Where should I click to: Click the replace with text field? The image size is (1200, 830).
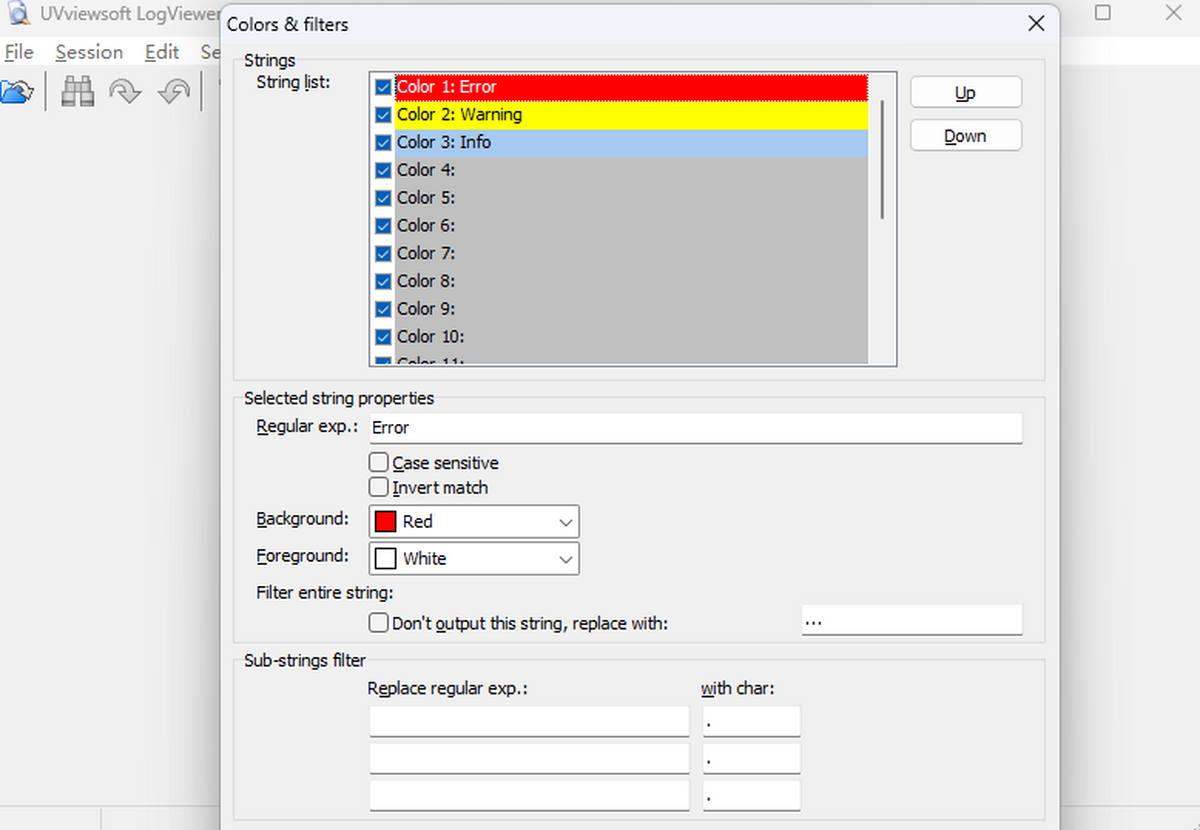click(912, 620)
